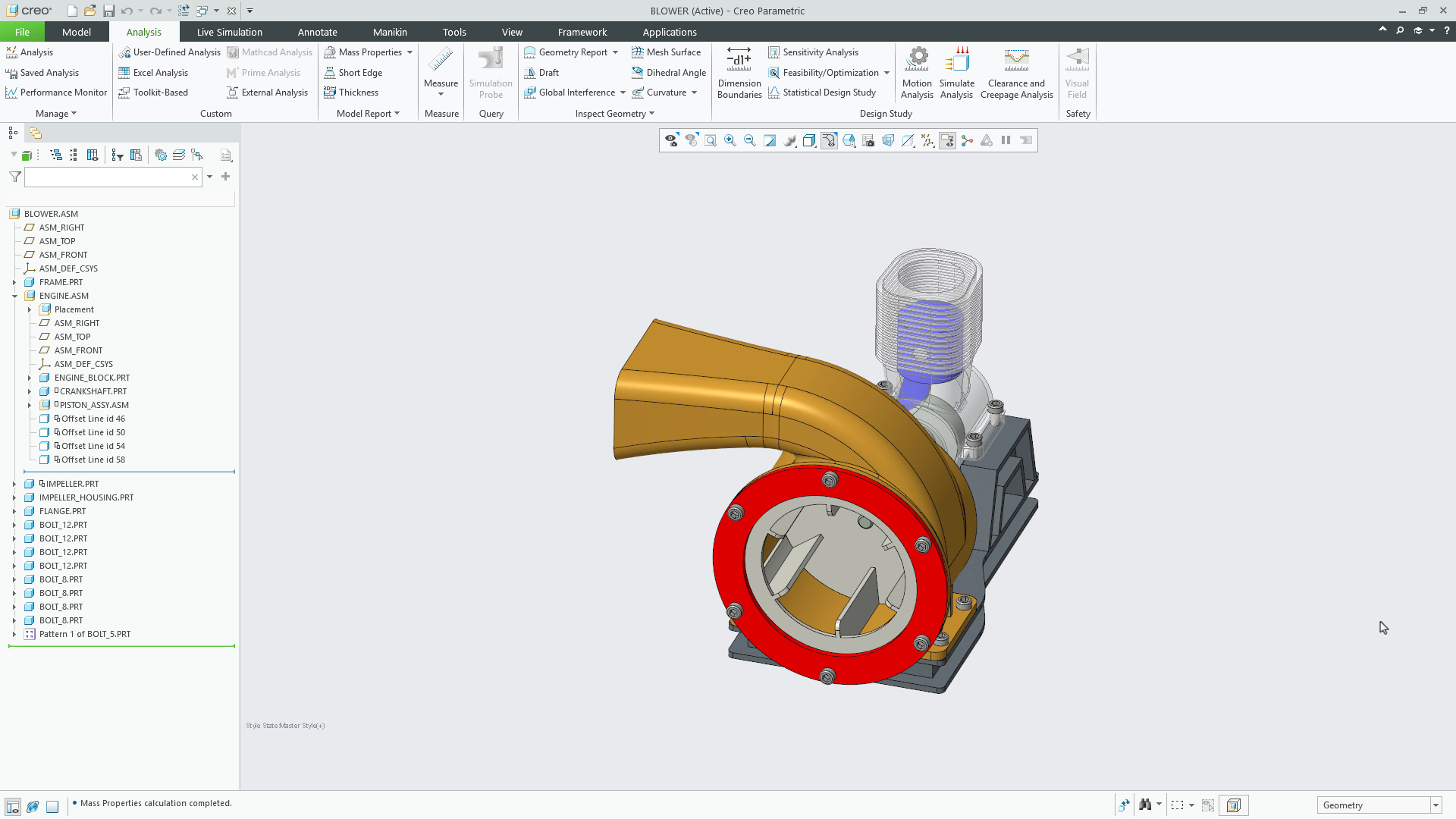
Task: Click the Repaint icon in graphics toolbar
Action: pos(770,140)
